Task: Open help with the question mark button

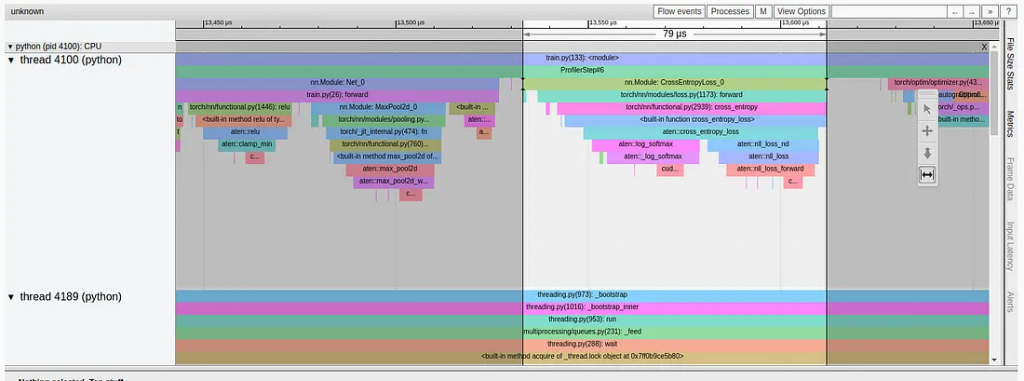Action: [x=1009, y=12]
